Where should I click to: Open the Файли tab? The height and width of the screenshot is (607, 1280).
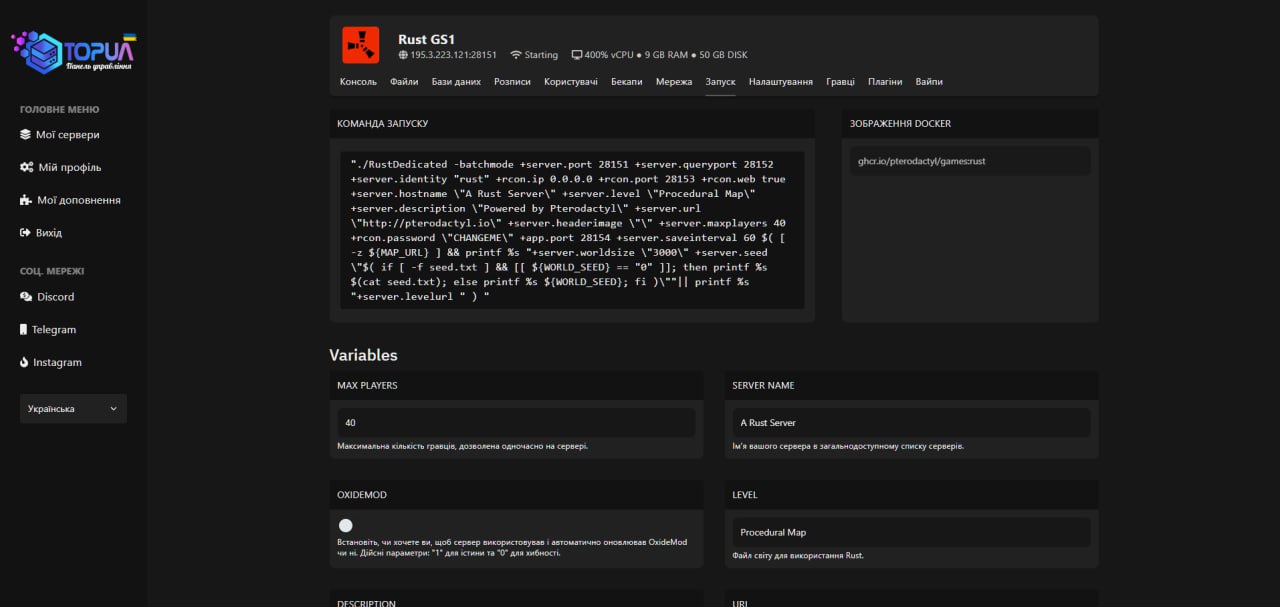[404, 82]
